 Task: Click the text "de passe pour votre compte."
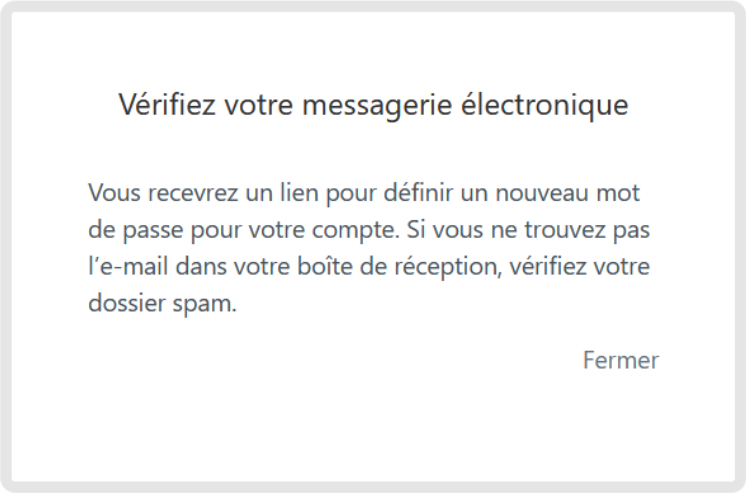[x=244, y=231]
